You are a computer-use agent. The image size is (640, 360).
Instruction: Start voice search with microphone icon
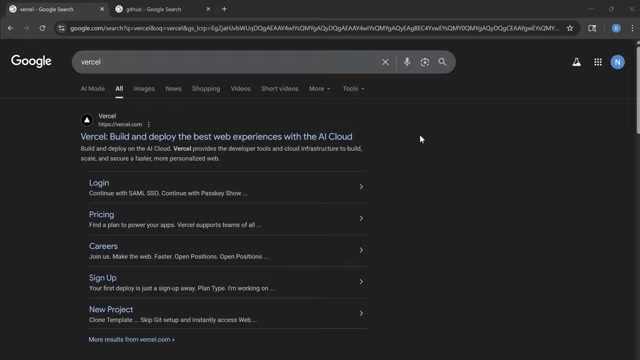click(x=407, y=62)
